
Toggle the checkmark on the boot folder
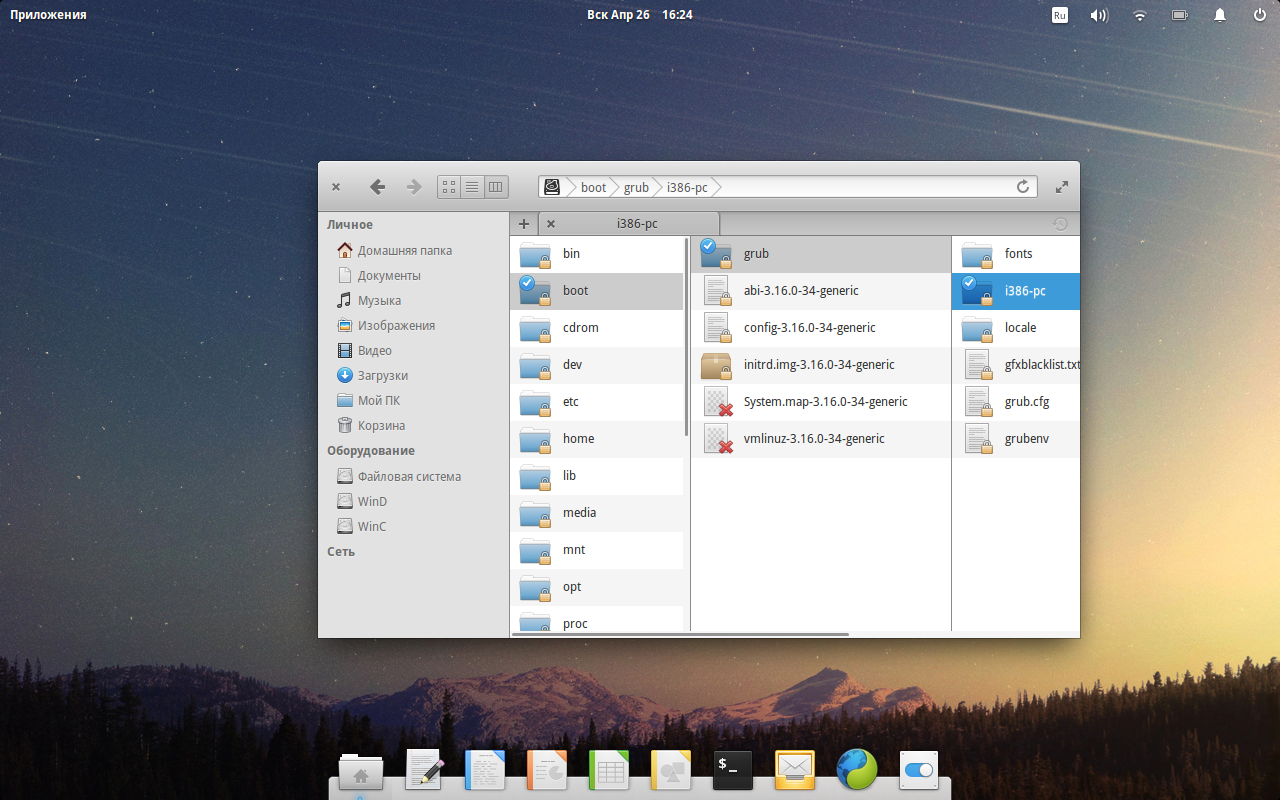pyautogui.click(x=527, y=283)
